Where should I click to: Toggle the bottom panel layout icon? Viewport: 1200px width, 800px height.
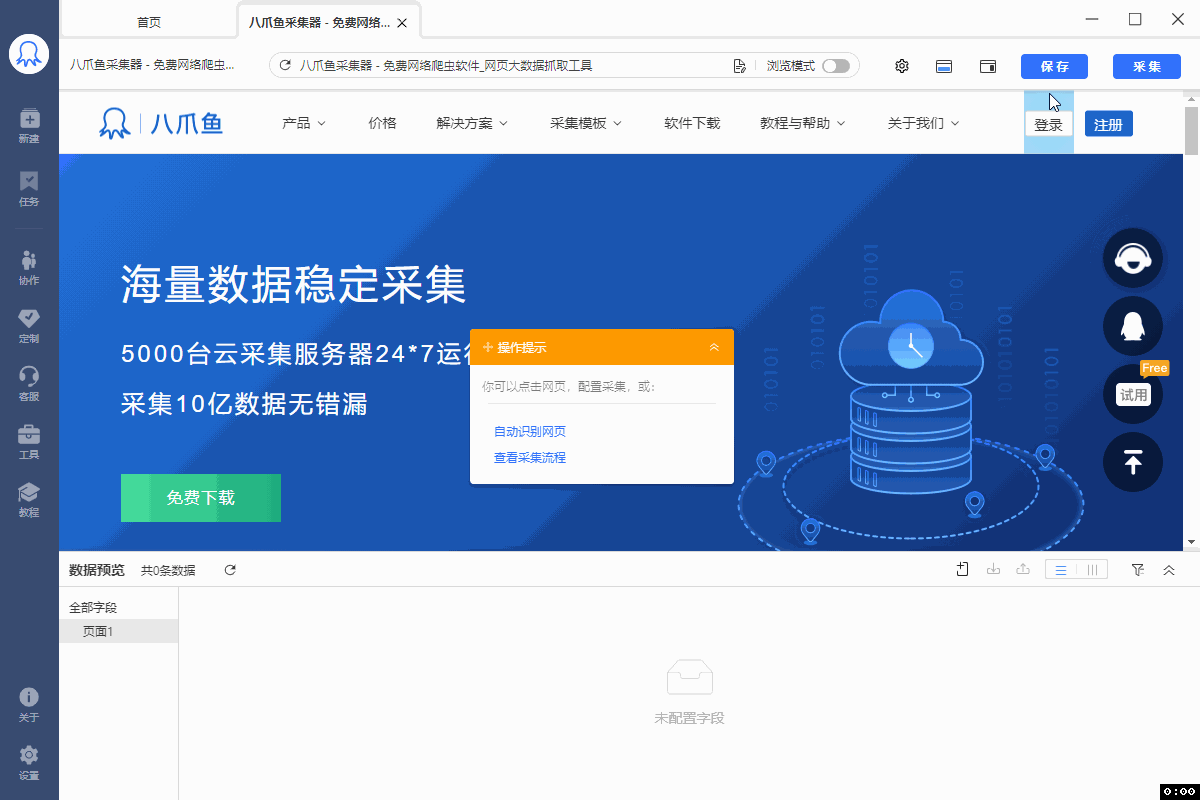[x=944, y=66]
